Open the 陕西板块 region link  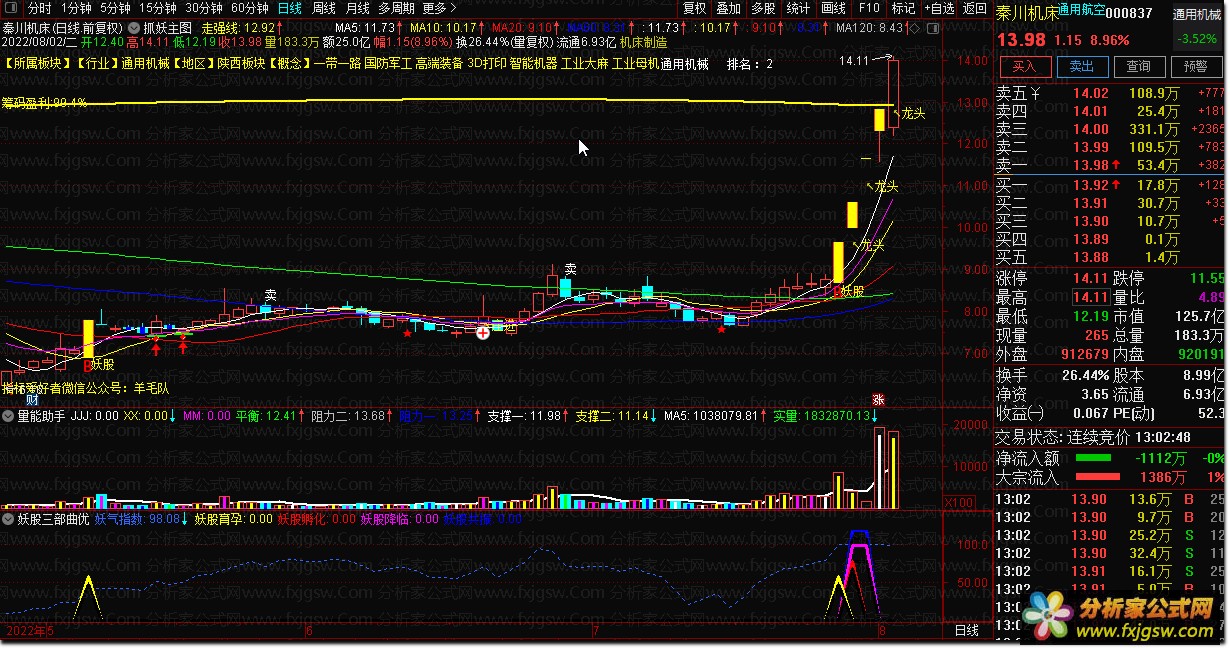242,64
